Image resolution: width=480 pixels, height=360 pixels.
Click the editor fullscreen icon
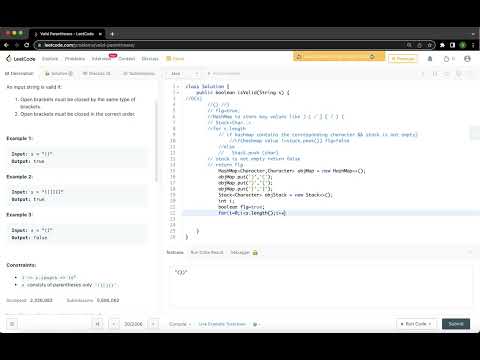(x=471, y=74)
